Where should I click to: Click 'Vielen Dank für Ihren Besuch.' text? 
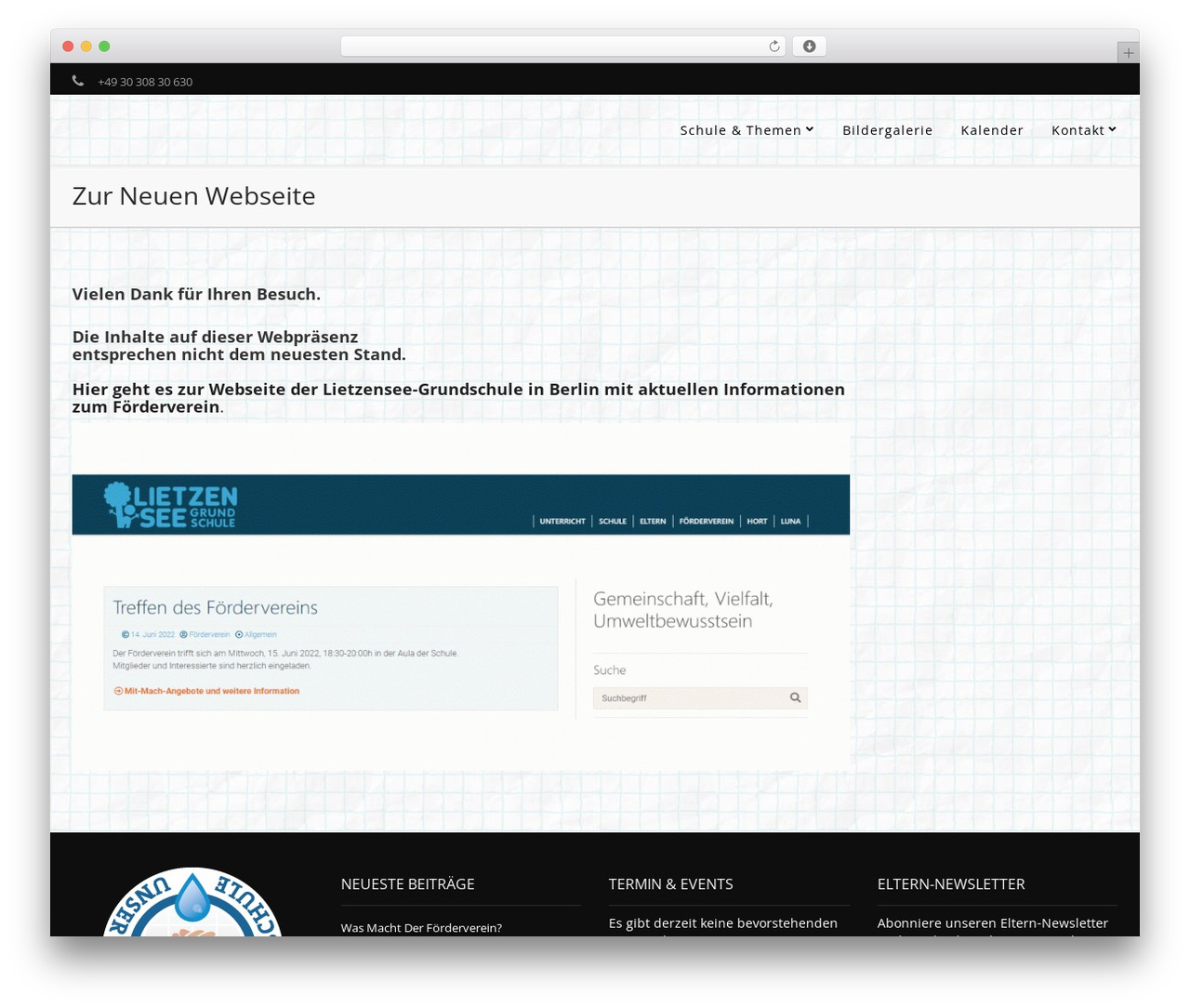(196, 295)
